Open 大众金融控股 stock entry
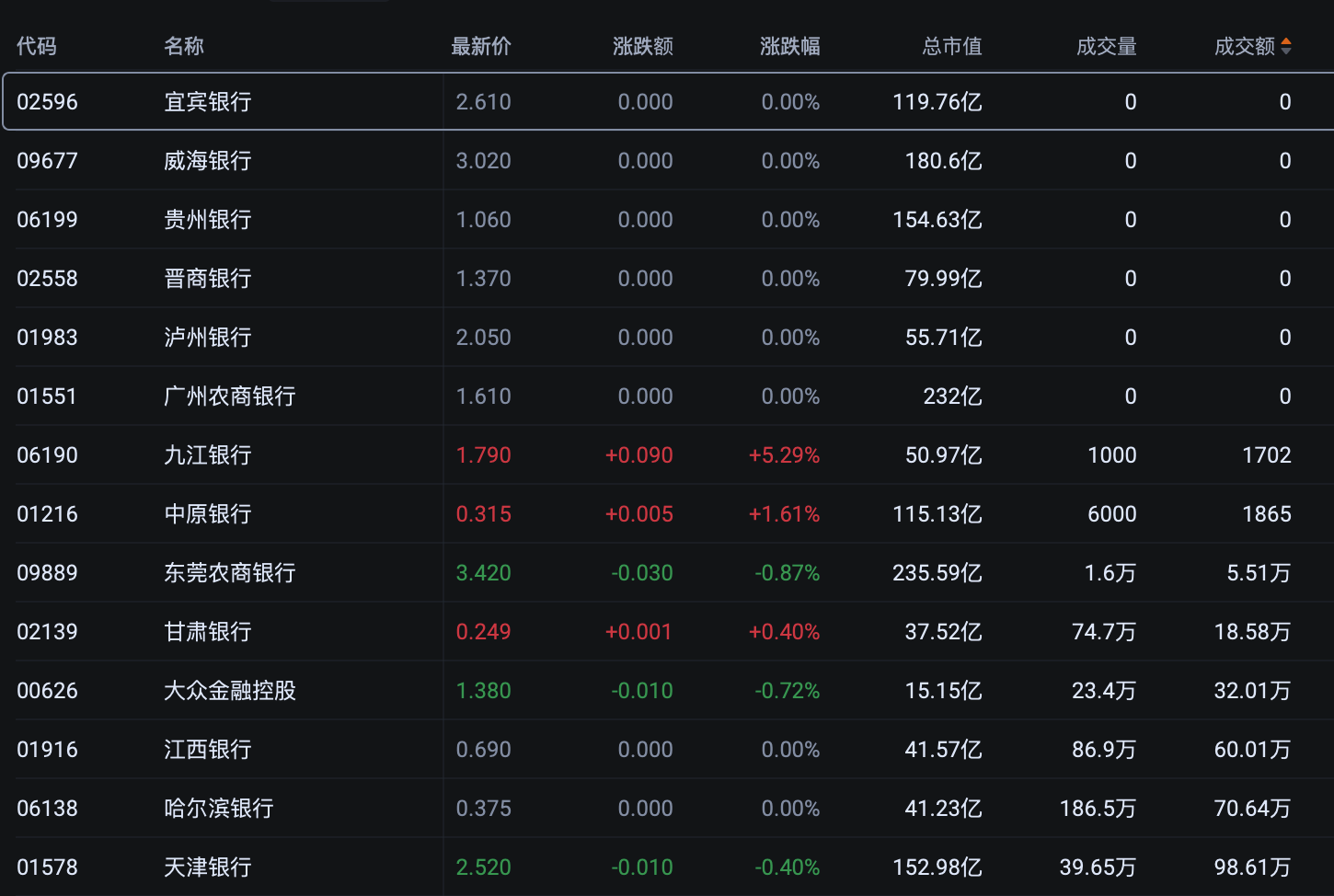1334x896 pixels. point(230,691)
